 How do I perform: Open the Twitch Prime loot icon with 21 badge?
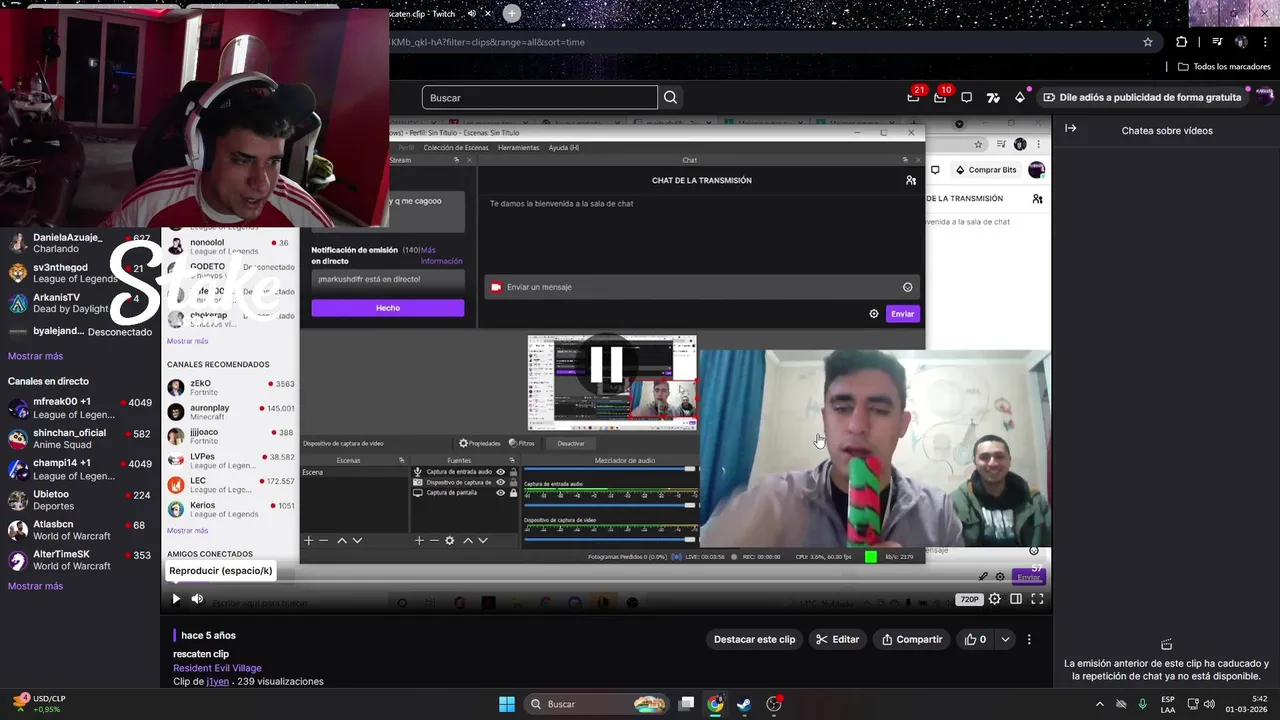pos(913,97)
